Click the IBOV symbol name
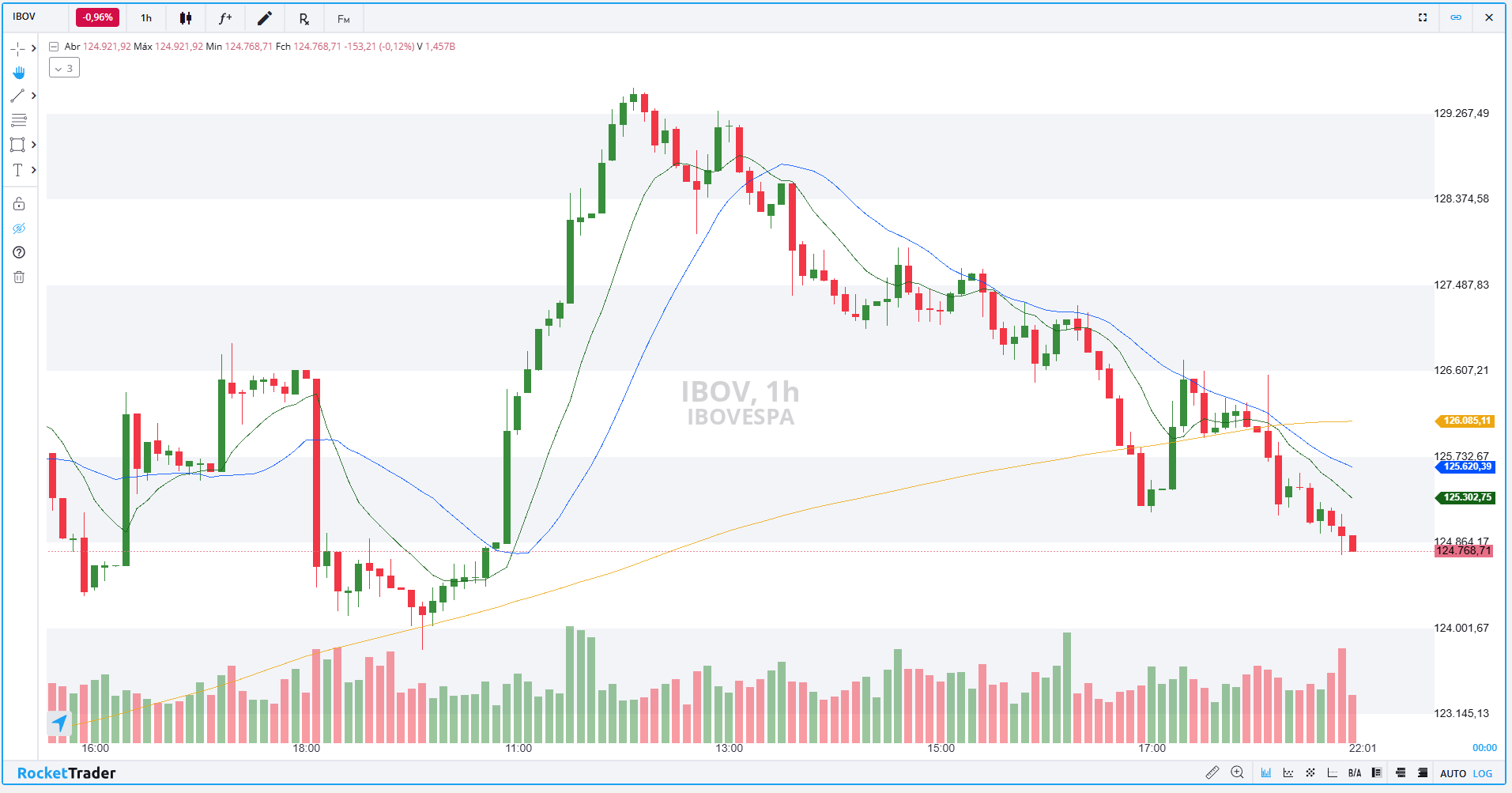Screen dimensions: 1512x793 tap(25, 17)
